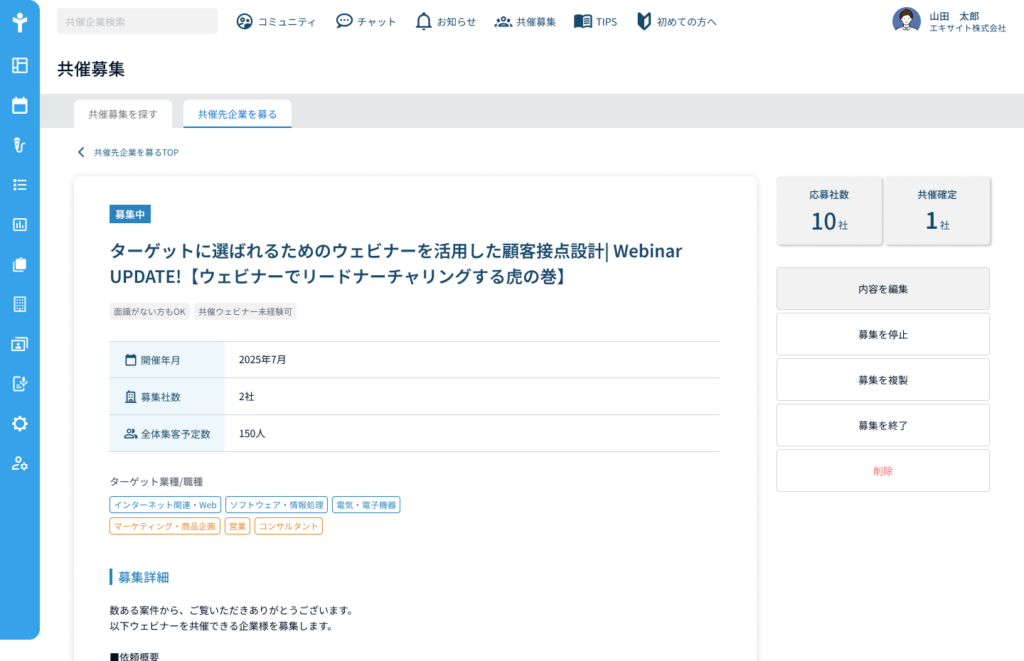Click the calendar icon in 開催年月 row

(131, 360)
